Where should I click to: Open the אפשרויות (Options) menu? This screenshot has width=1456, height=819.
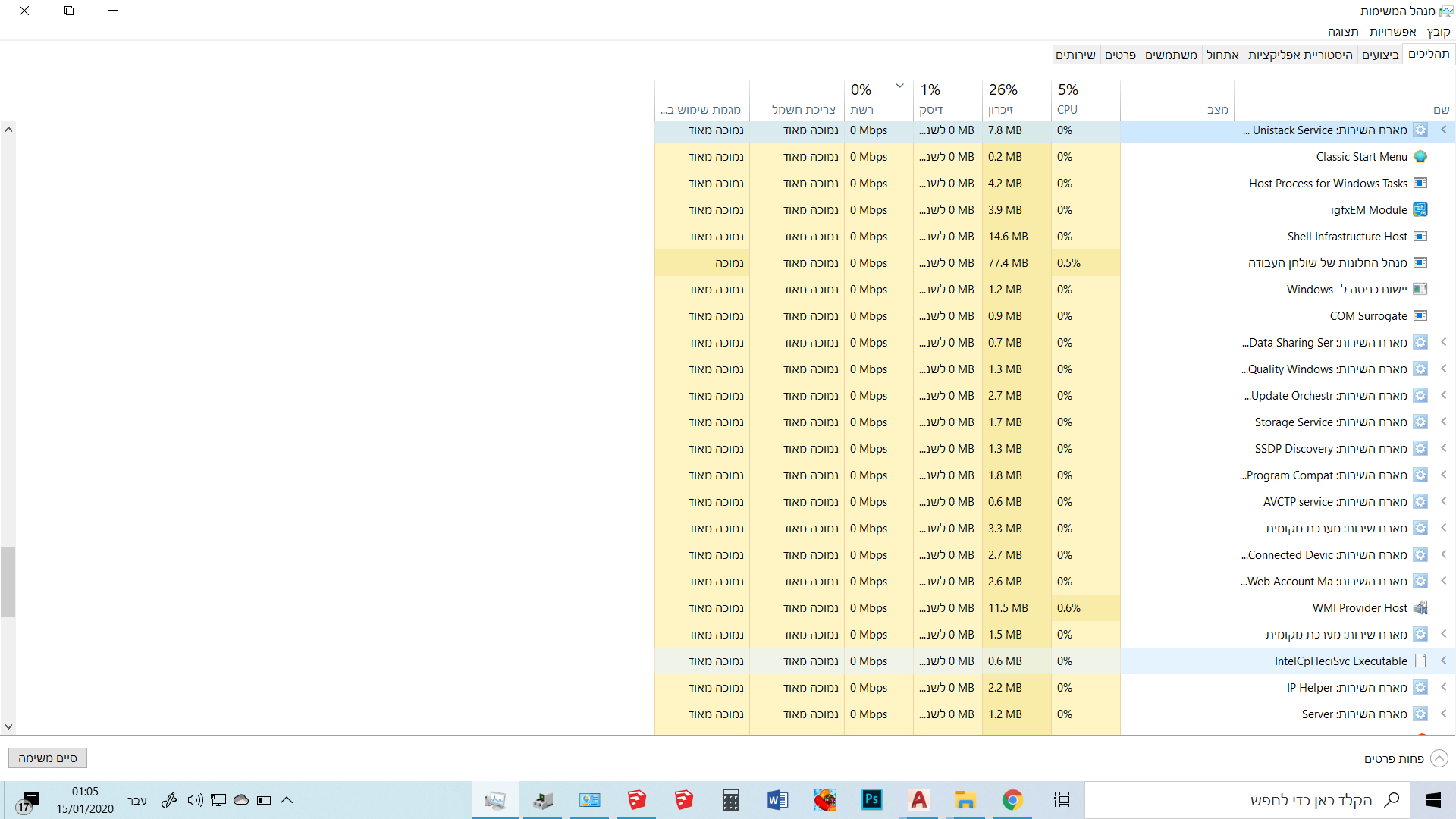click(1392, 31)
